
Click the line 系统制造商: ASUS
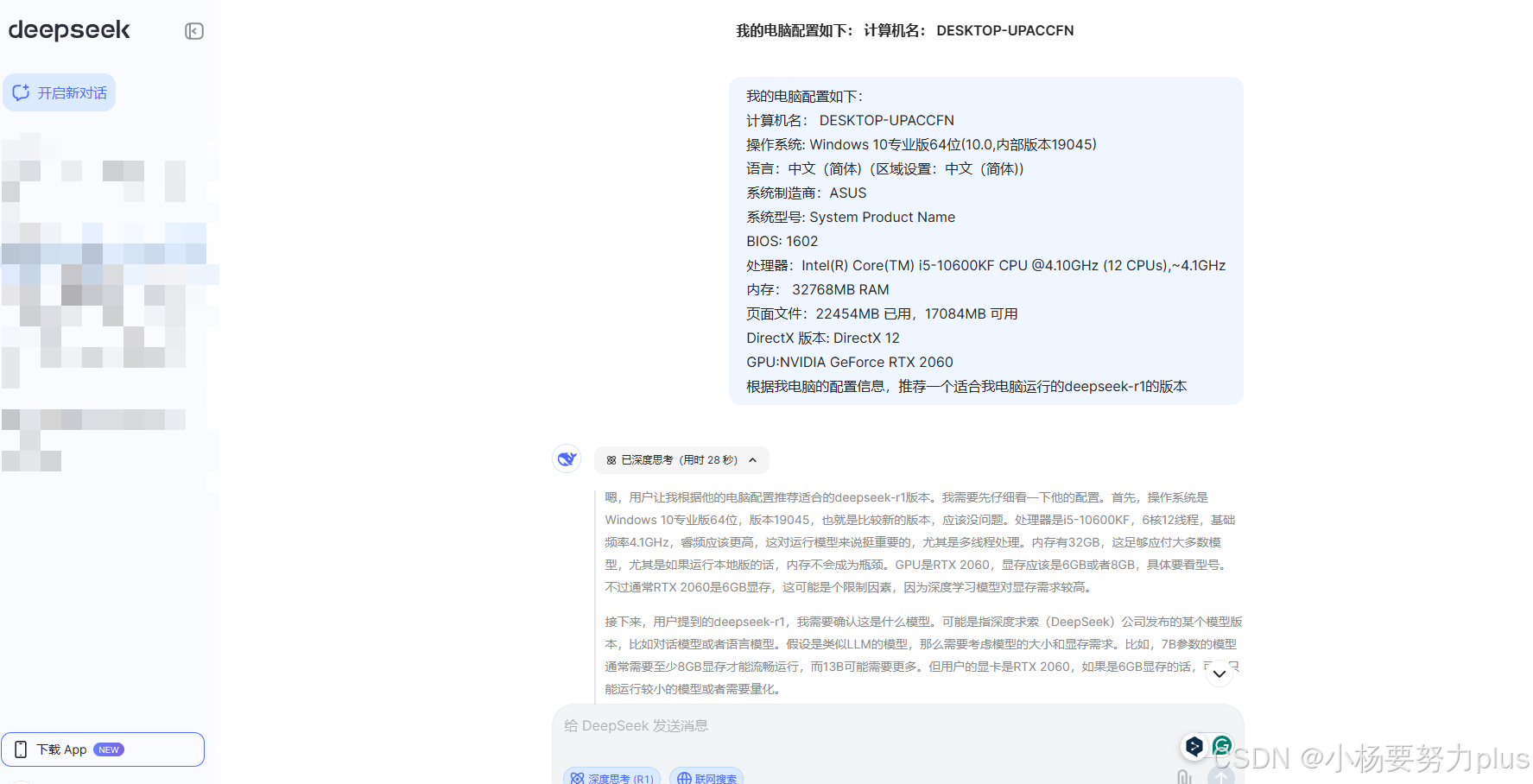coord(807,193)
